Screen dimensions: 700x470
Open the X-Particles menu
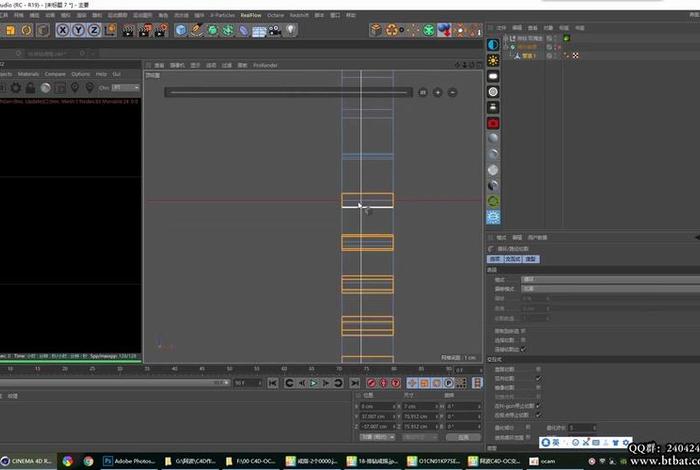(222, 15)
